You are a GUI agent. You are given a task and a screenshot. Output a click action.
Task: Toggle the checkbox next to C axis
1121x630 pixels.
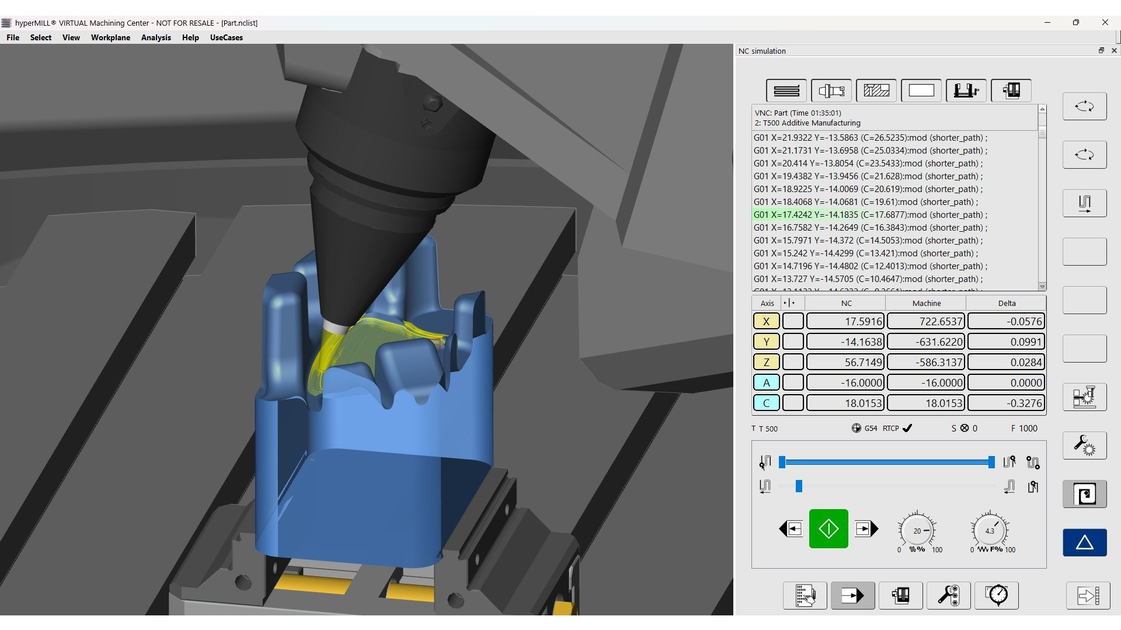click(x=793, y=403)
